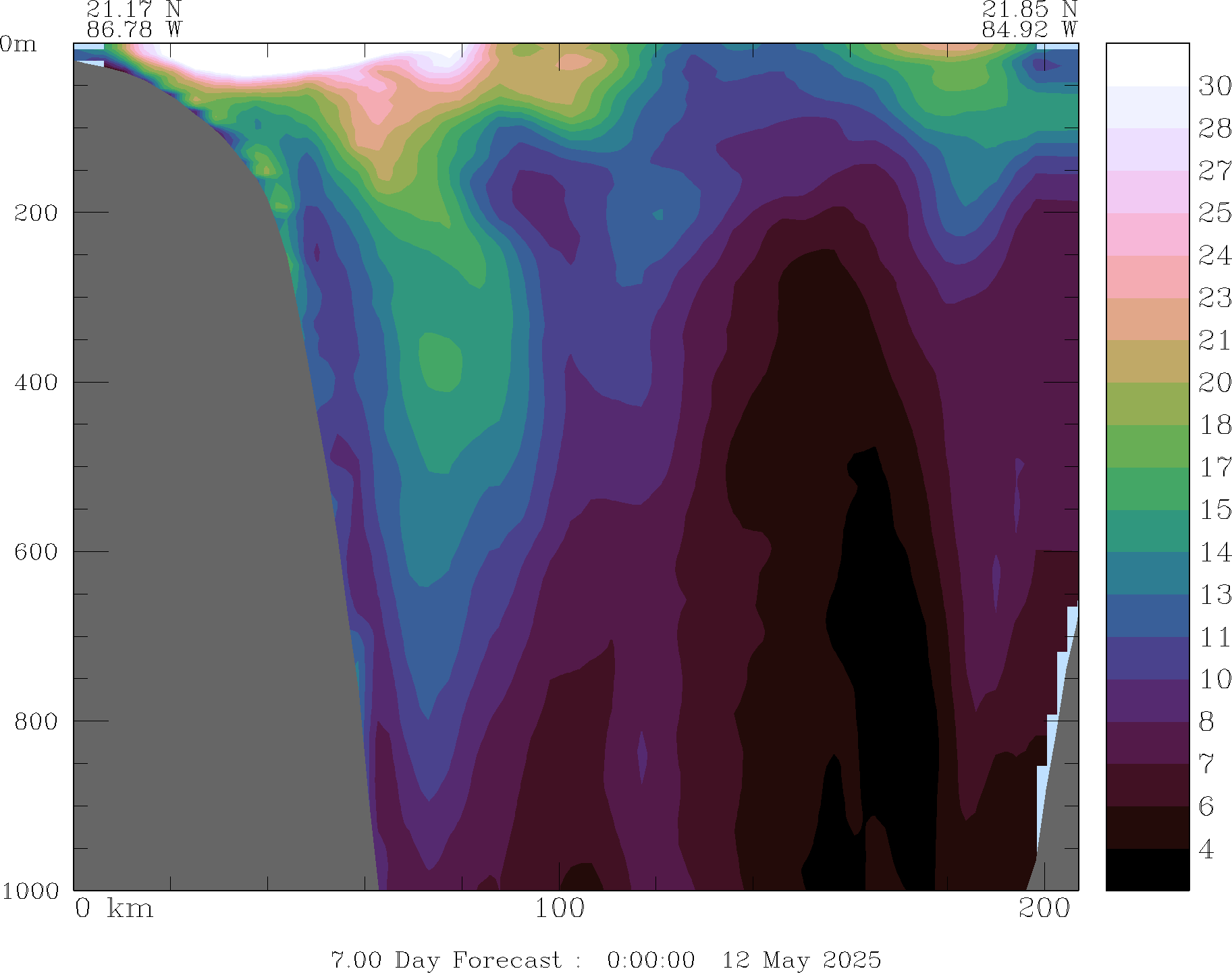Click the end latitude '21.85 N'
The width and height of the screenshot is (1232, 973).
(1029, 9)
